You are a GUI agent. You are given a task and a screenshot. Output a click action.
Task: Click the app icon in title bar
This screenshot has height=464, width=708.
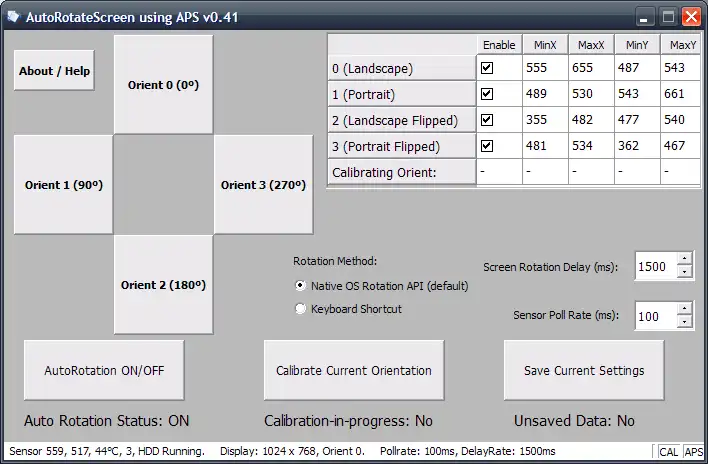[14, 17]
